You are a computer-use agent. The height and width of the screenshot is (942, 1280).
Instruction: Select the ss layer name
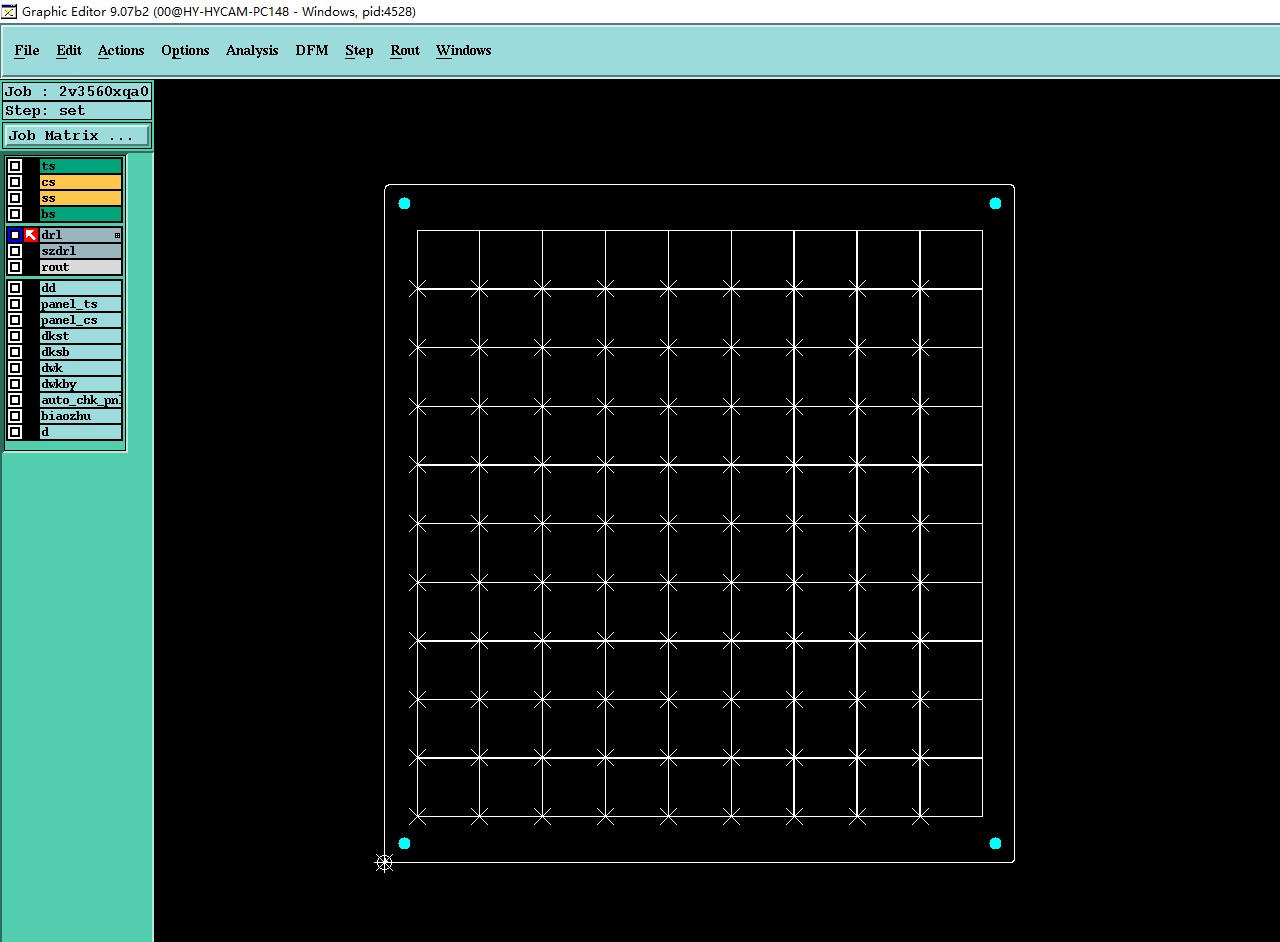[81, 198]
